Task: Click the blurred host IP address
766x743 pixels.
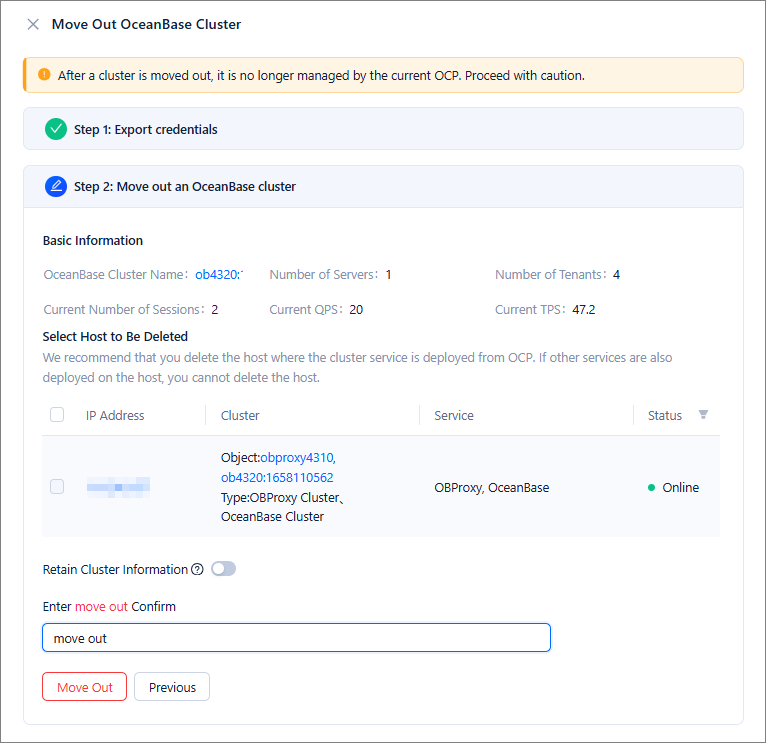Action: (x=118, y=488)
